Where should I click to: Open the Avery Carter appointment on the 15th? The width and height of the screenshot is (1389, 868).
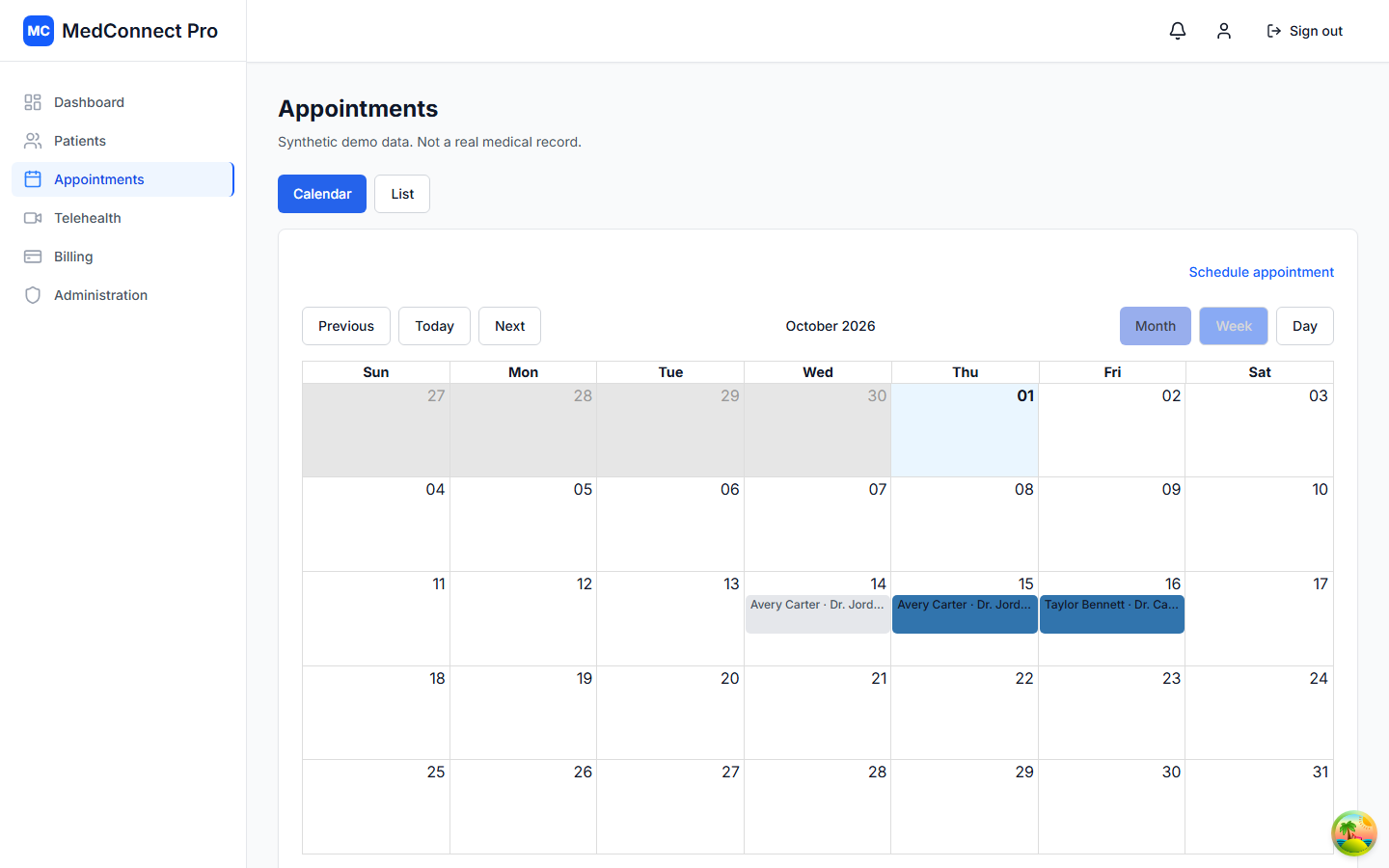point(965,614)
